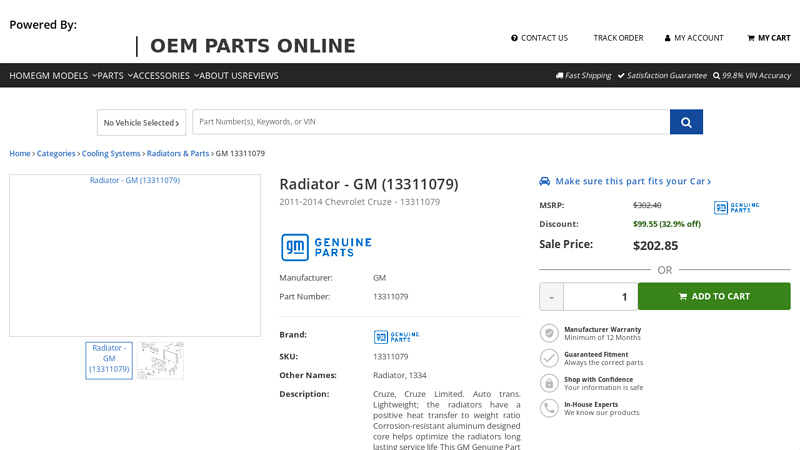Select the radiator diagram thumbnail

click(x=160, y=360)
